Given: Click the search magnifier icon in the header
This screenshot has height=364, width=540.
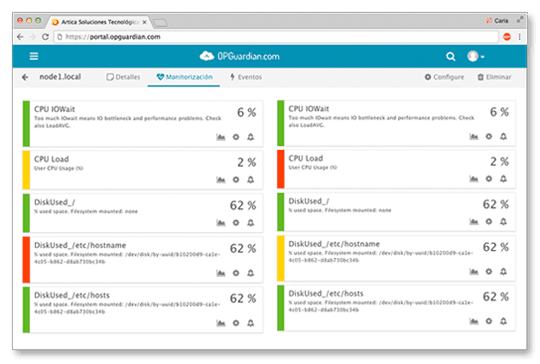Looking at the screenshot, I should pos(450,56).
